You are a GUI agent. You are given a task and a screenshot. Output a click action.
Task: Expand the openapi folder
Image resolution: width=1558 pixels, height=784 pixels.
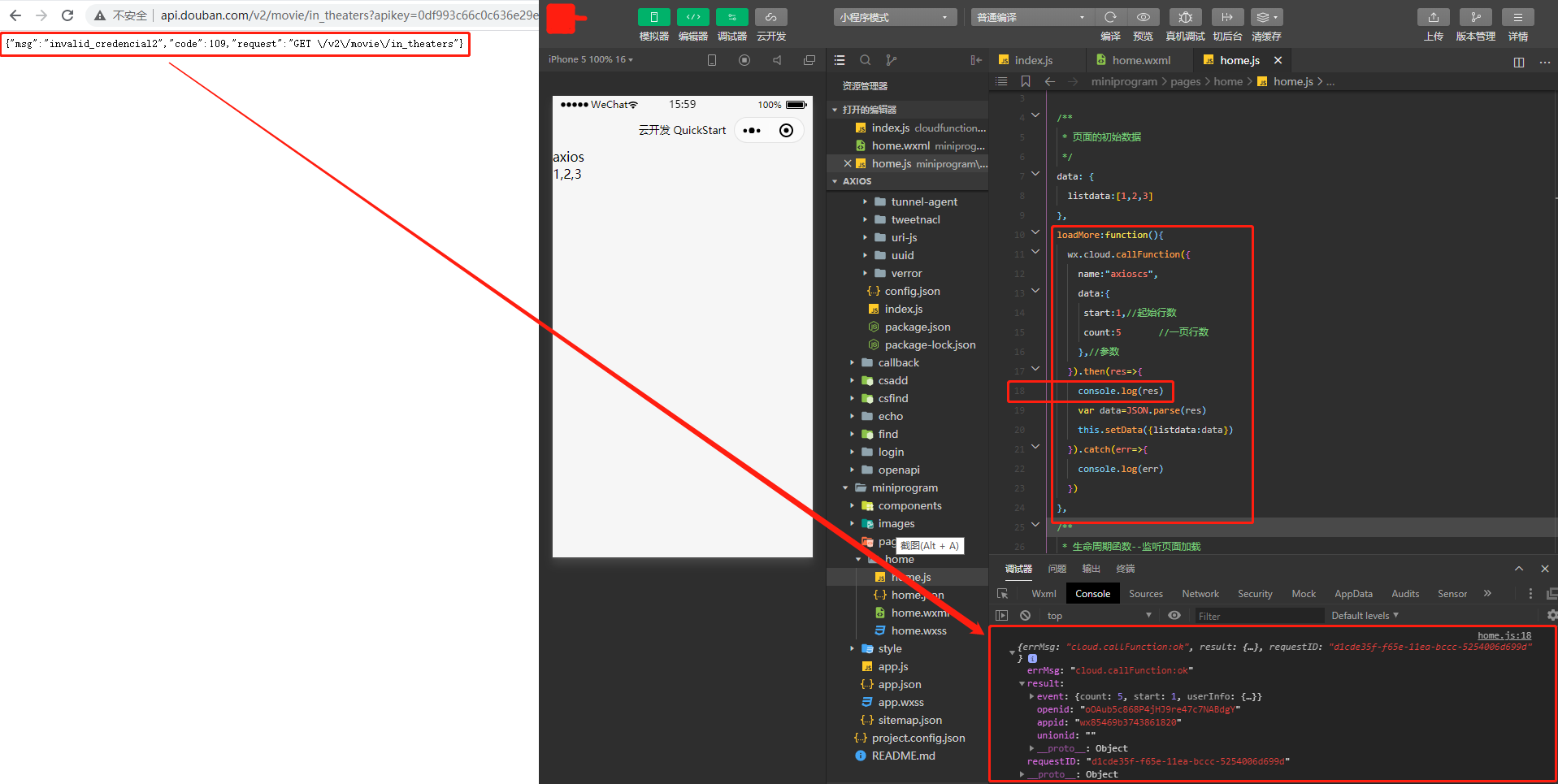(899, 470)
